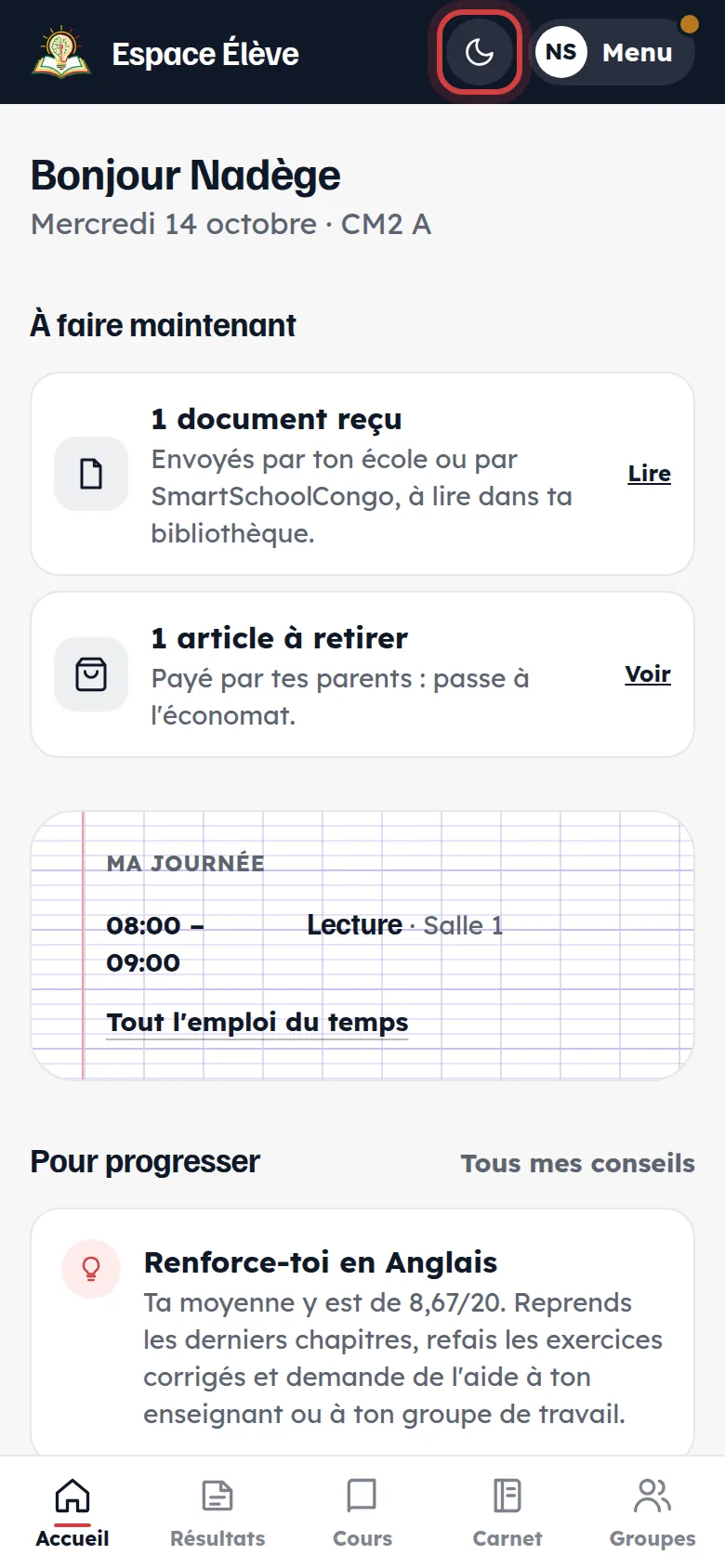The height and width of the screenshot is (1568, 725).
Task: Switch to the Groupes tab
Action: [652, 1512]
